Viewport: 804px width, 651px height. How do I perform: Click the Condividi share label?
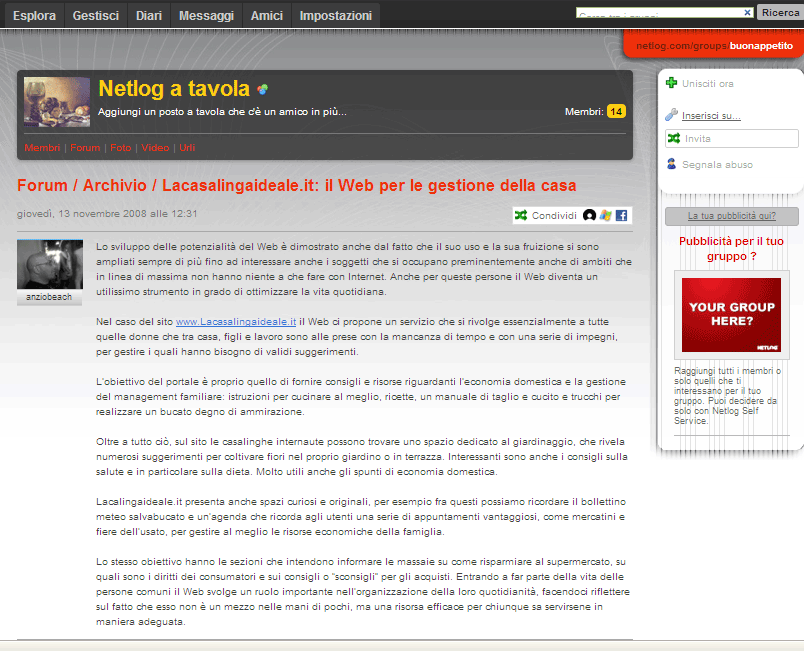(554, 215)
